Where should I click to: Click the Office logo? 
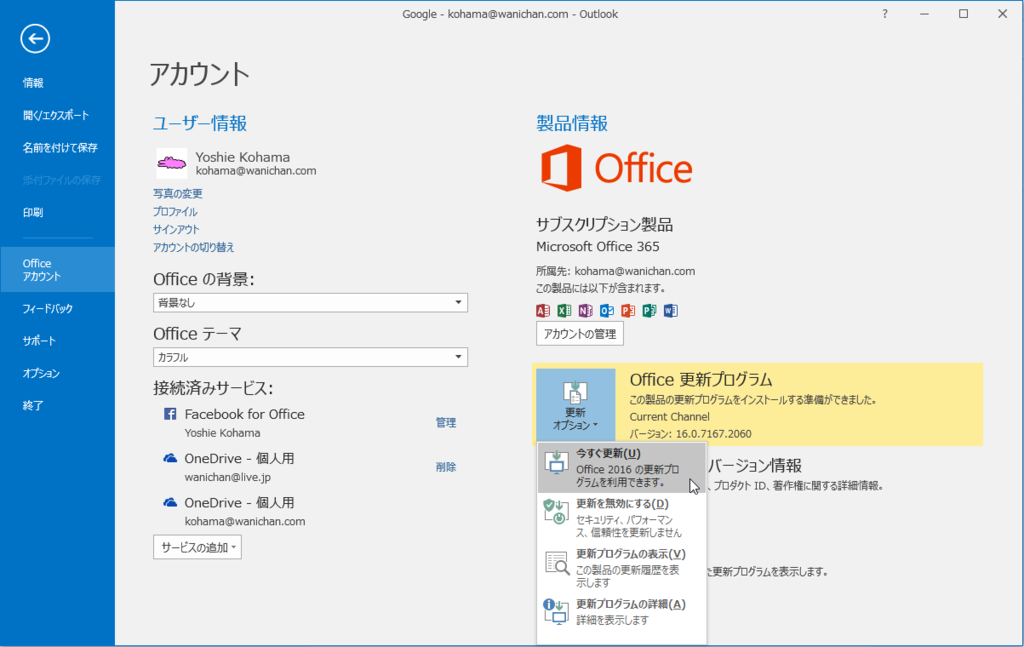point(616,168)
